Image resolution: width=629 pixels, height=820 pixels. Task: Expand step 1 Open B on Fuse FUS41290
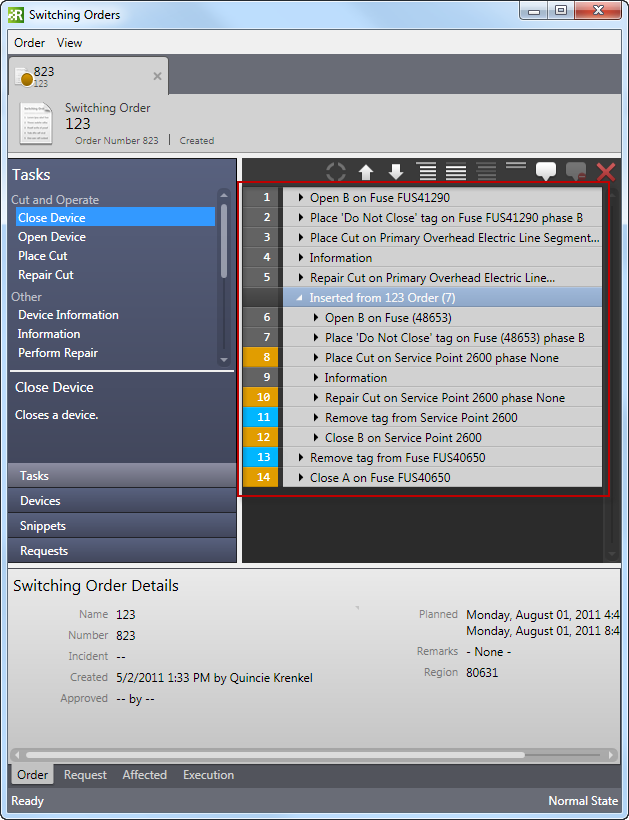(301, 198)
